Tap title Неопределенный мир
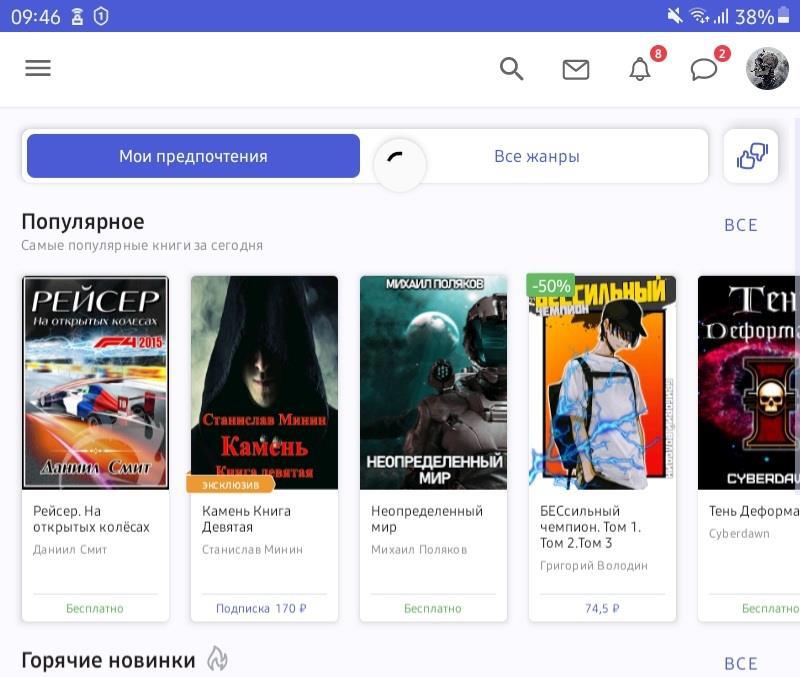 tap(427, 519)
